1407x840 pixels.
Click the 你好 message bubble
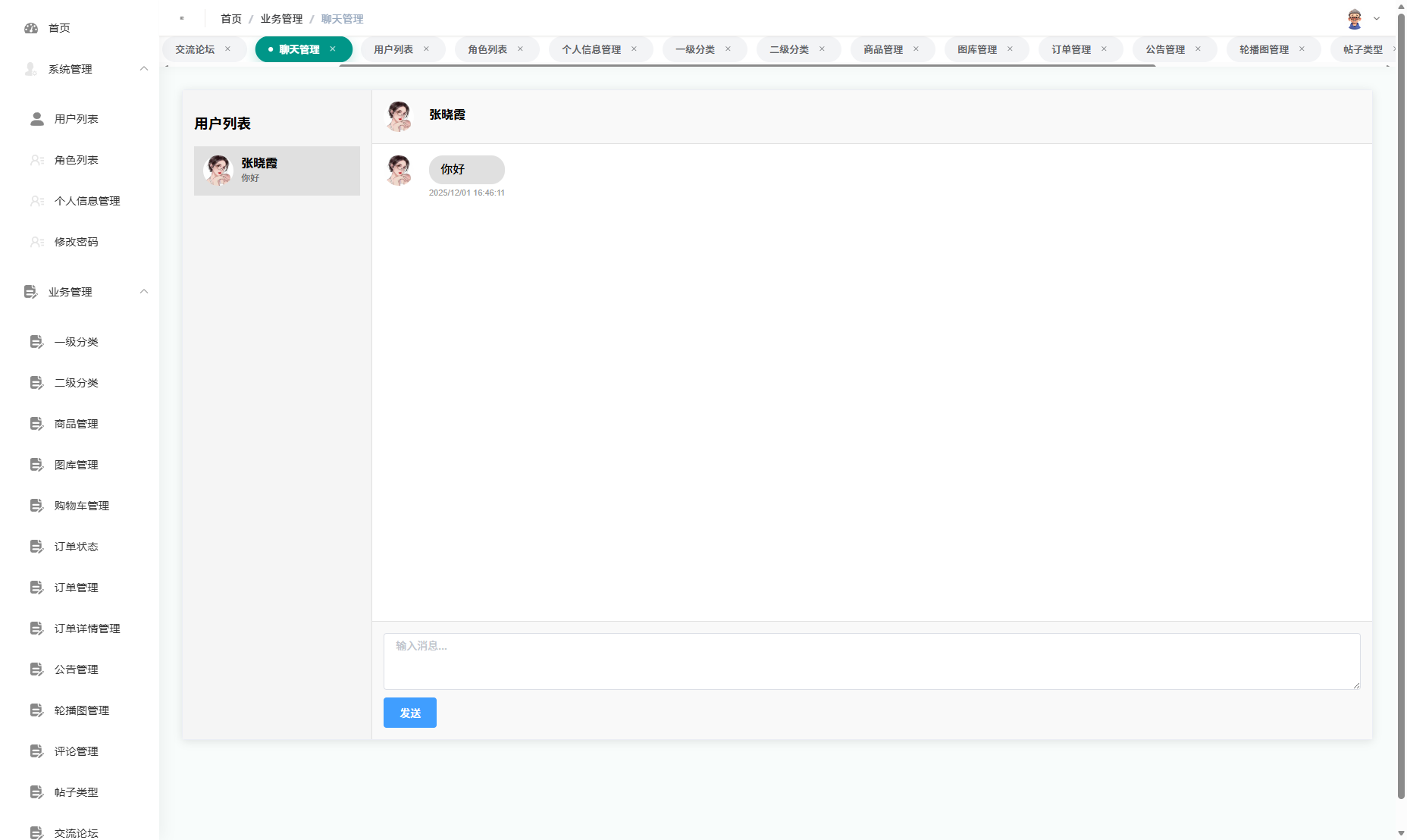(467, 169)
